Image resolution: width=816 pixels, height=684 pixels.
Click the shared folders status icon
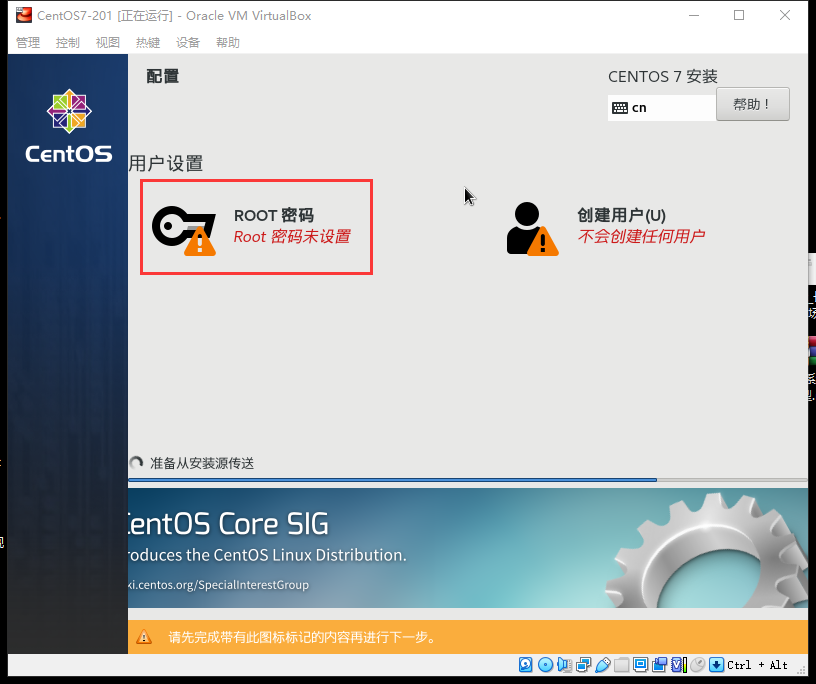(621, 665)
